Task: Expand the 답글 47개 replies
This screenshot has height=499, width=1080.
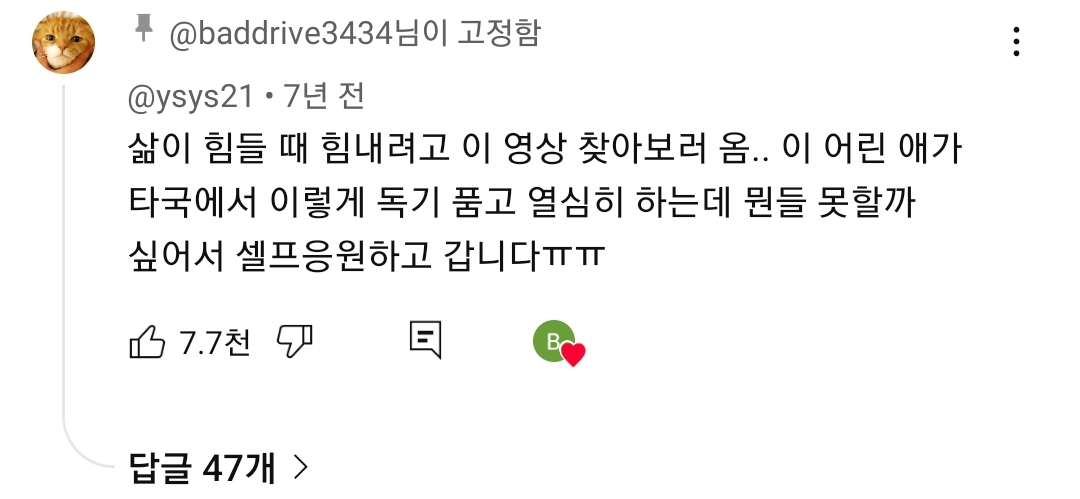Action: click(x=219, y=468)
